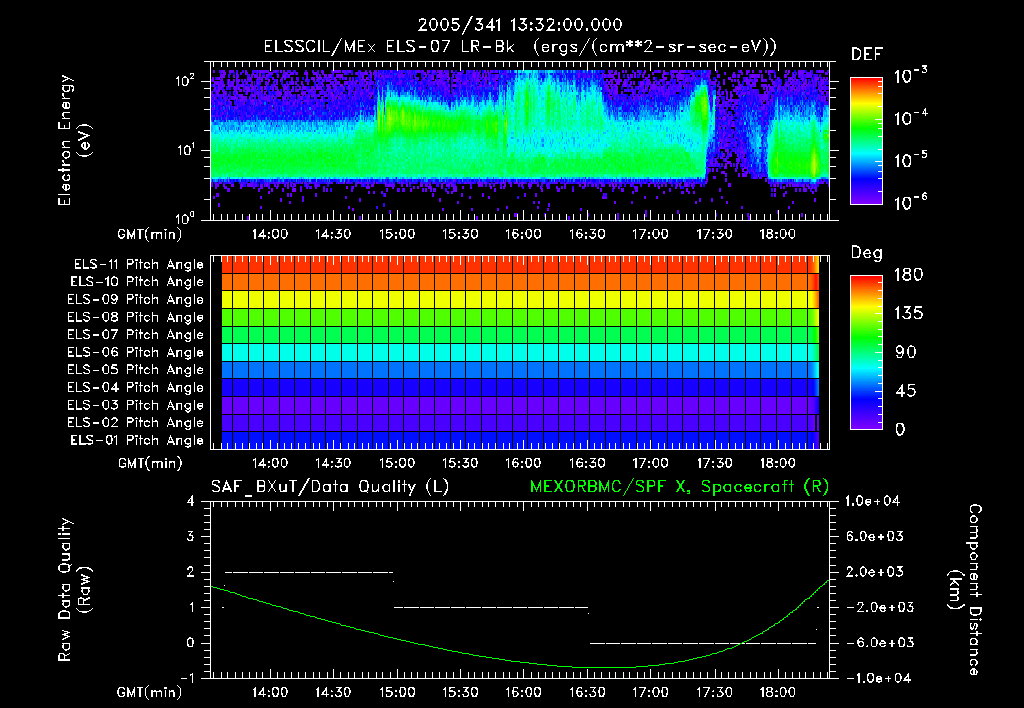Select the ELS-09 Pitch Angle row label
The width and height of the screenshot is (1024, 708).
[x=135, y=299]
